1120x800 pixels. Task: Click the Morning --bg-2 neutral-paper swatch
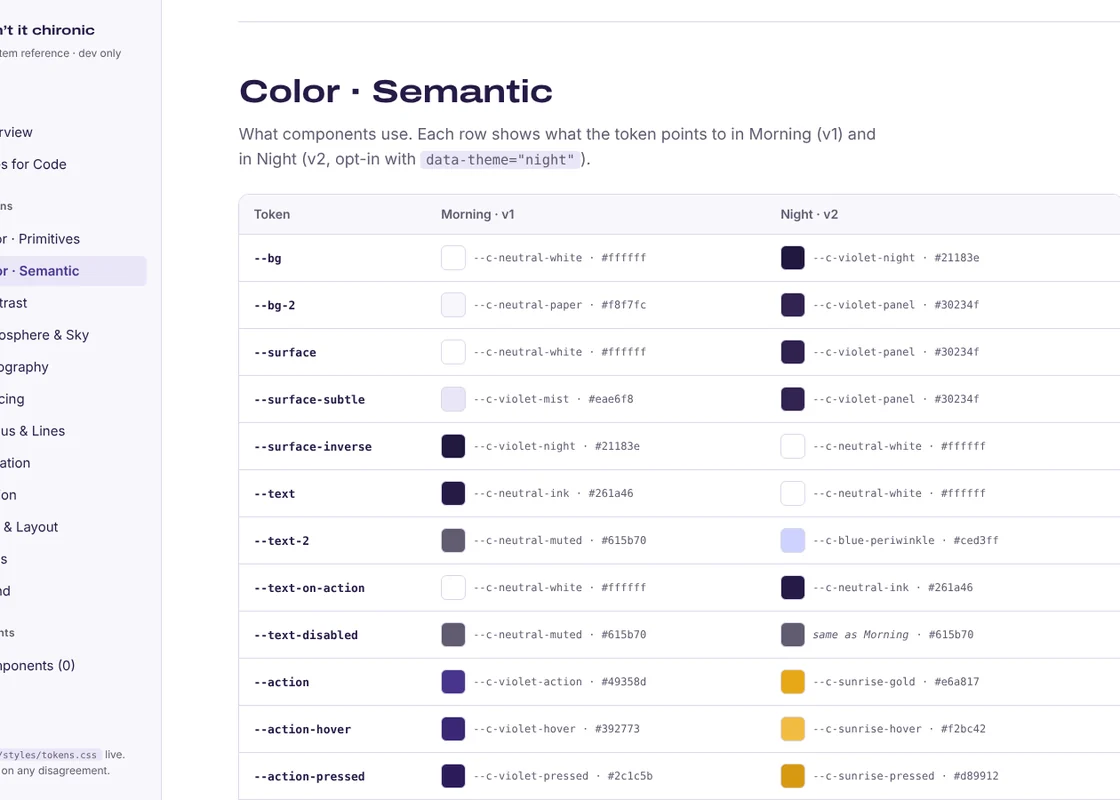[x=453, y=305]
